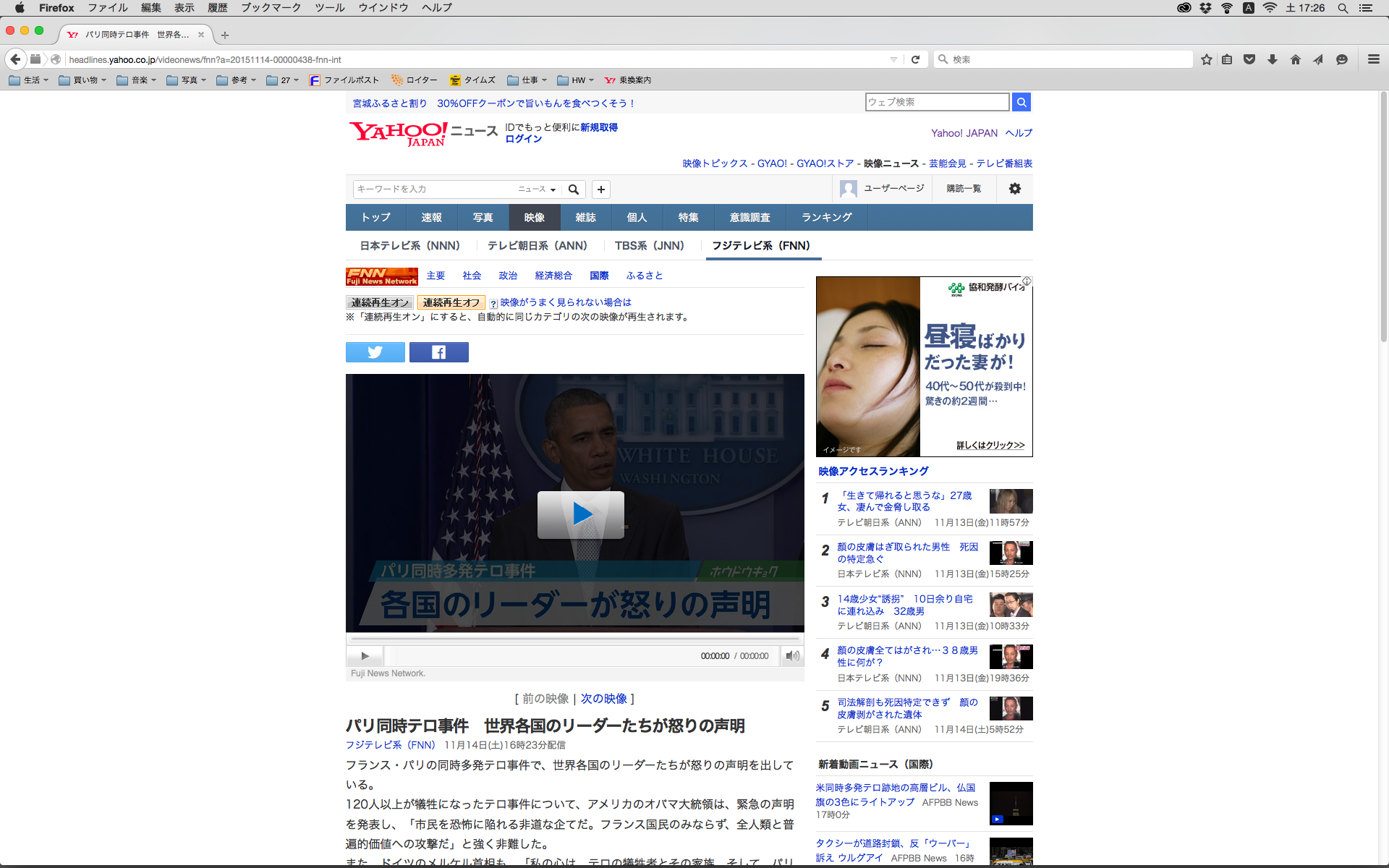
Task: Go to 次の映像 next video link
Action: click(x=603, y=699)
